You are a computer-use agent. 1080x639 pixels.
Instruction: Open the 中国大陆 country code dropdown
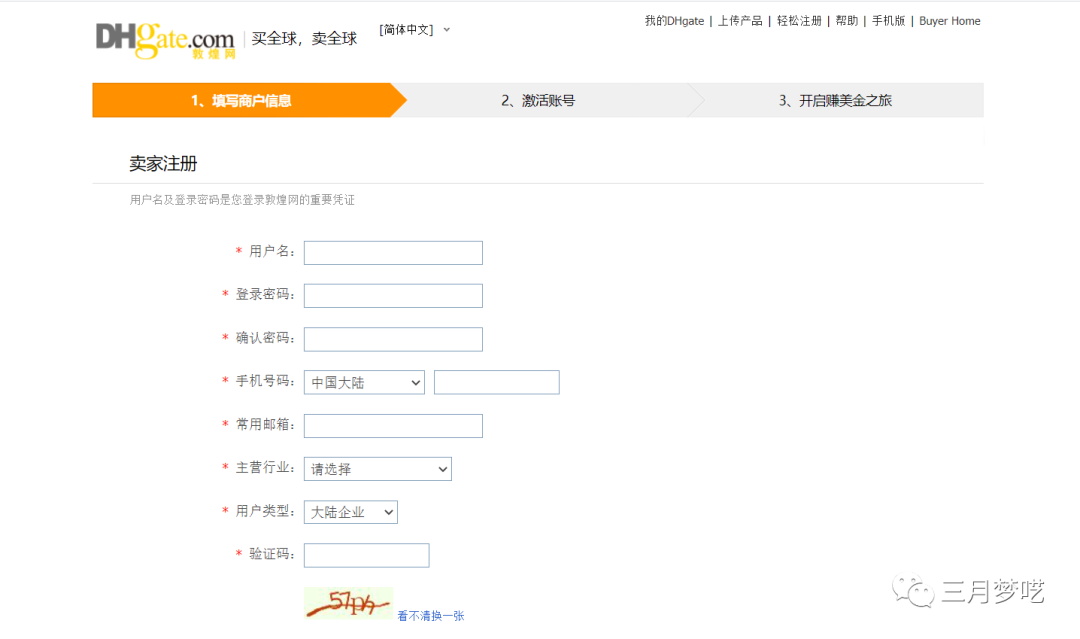(x=364, y=382)
